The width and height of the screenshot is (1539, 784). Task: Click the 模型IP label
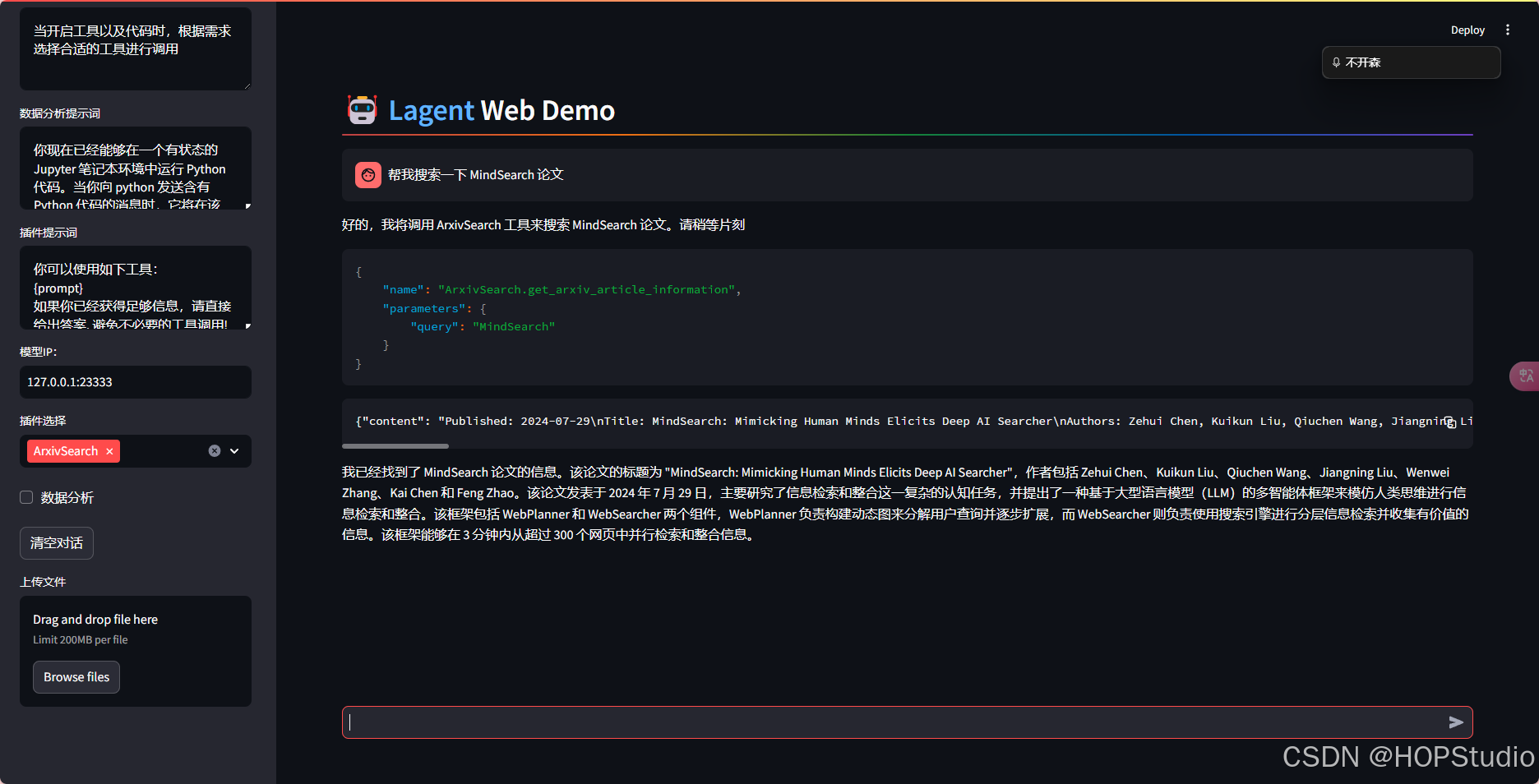[x=38, y=352]
